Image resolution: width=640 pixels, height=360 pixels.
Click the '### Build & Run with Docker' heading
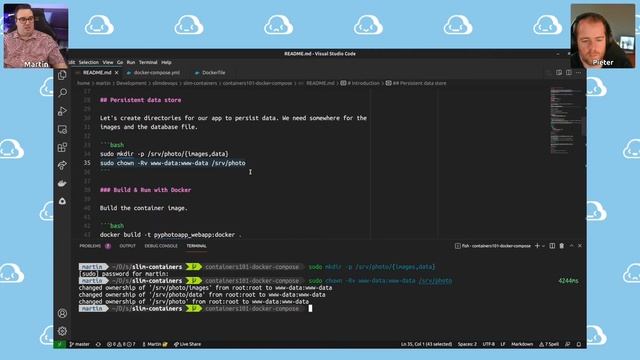pyautogui.click(x=145, y=190)
